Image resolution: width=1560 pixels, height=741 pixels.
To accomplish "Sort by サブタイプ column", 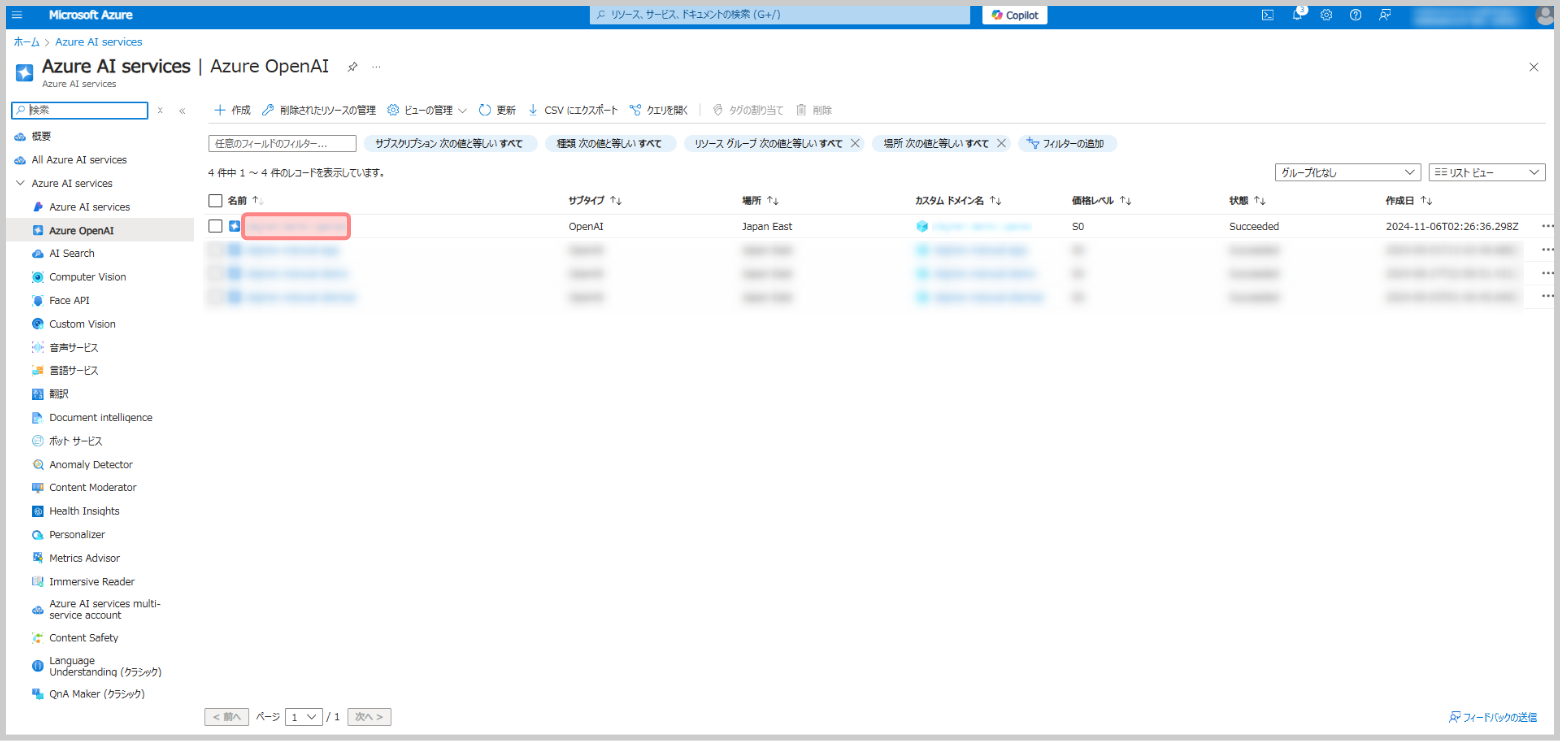I will tap(595, 201).
